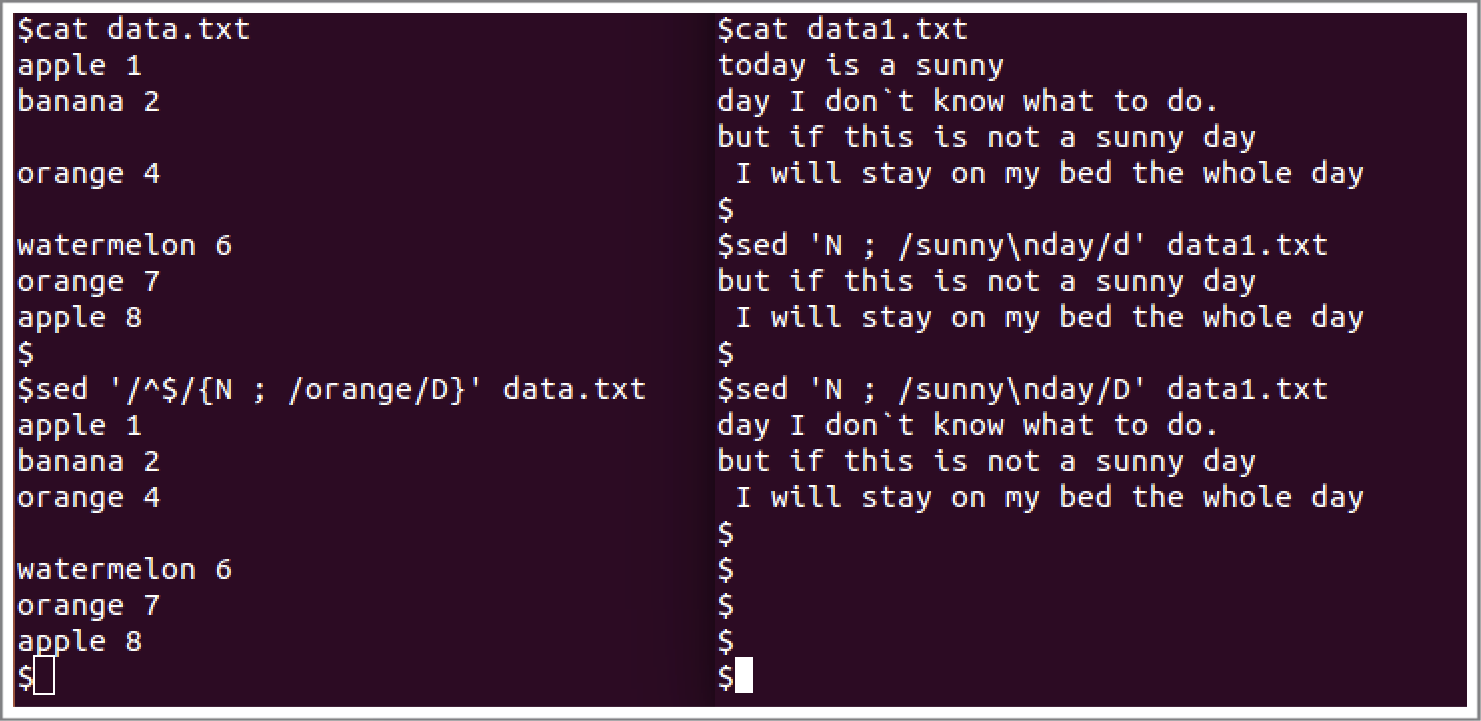The height and width of the screenshot is (721, 1481).
Task: Click 'today is a sunny' output line
Action: pyautogui.click(x=860, y=66)
